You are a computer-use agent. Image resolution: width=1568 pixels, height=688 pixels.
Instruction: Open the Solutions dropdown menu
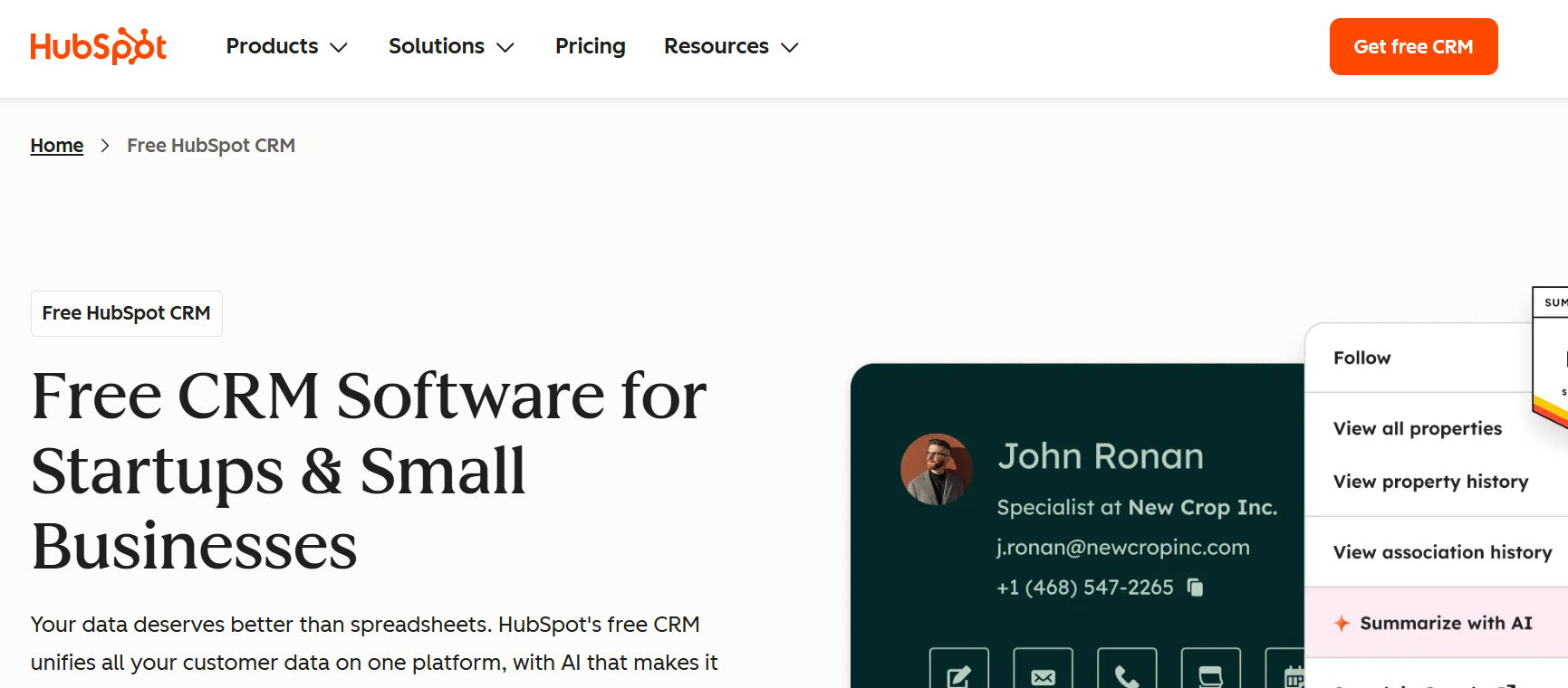click(451, 46)
